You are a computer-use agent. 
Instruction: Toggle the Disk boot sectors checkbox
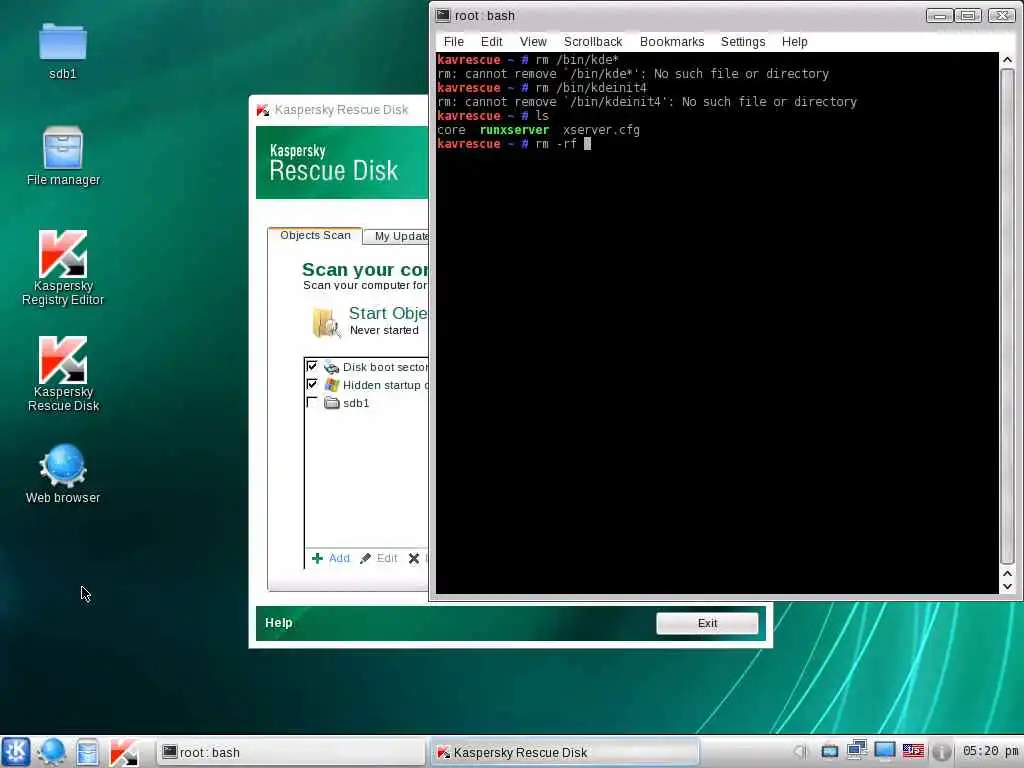pos(312,366)
